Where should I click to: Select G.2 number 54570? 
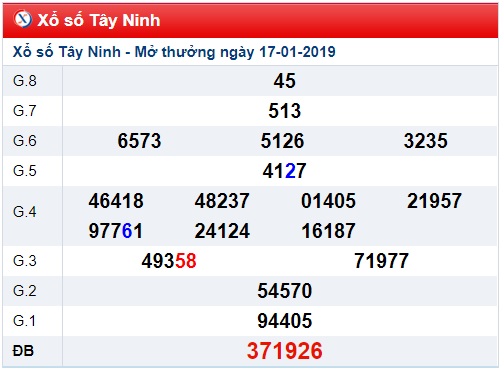point(285,291)
